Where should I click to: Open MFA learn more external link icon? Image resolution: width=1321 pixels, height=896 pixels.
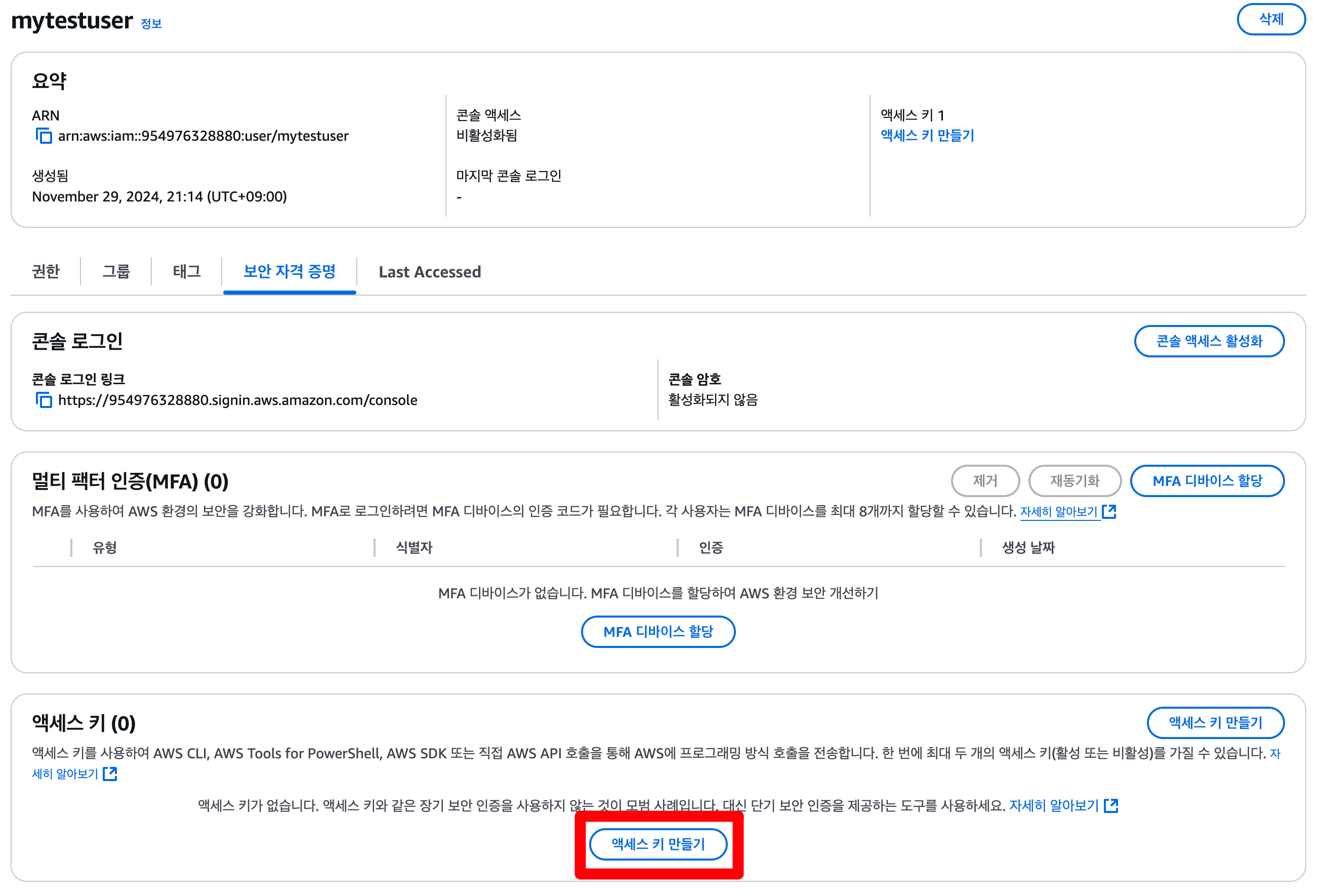point(1109,512)
